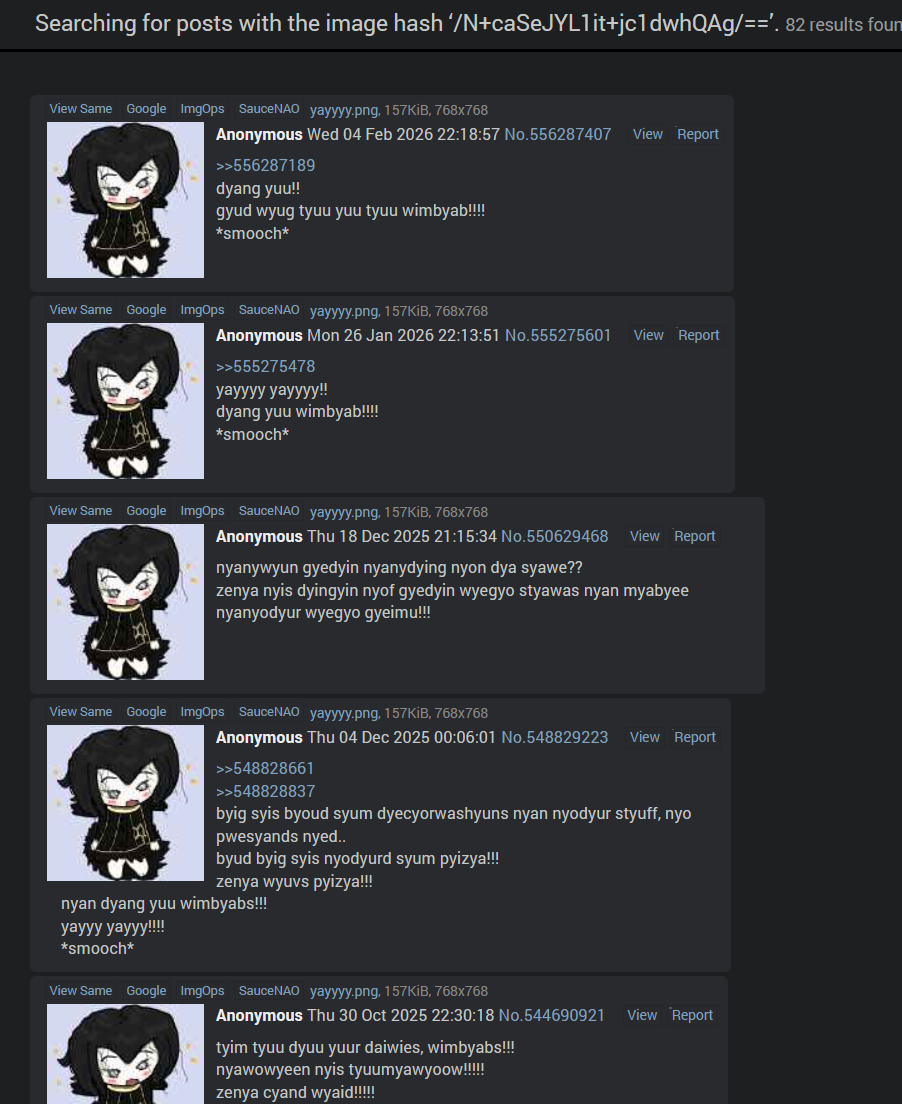View post No.555275601
The height and width of the screenshot is (1104, 902).
pos(649,335)
